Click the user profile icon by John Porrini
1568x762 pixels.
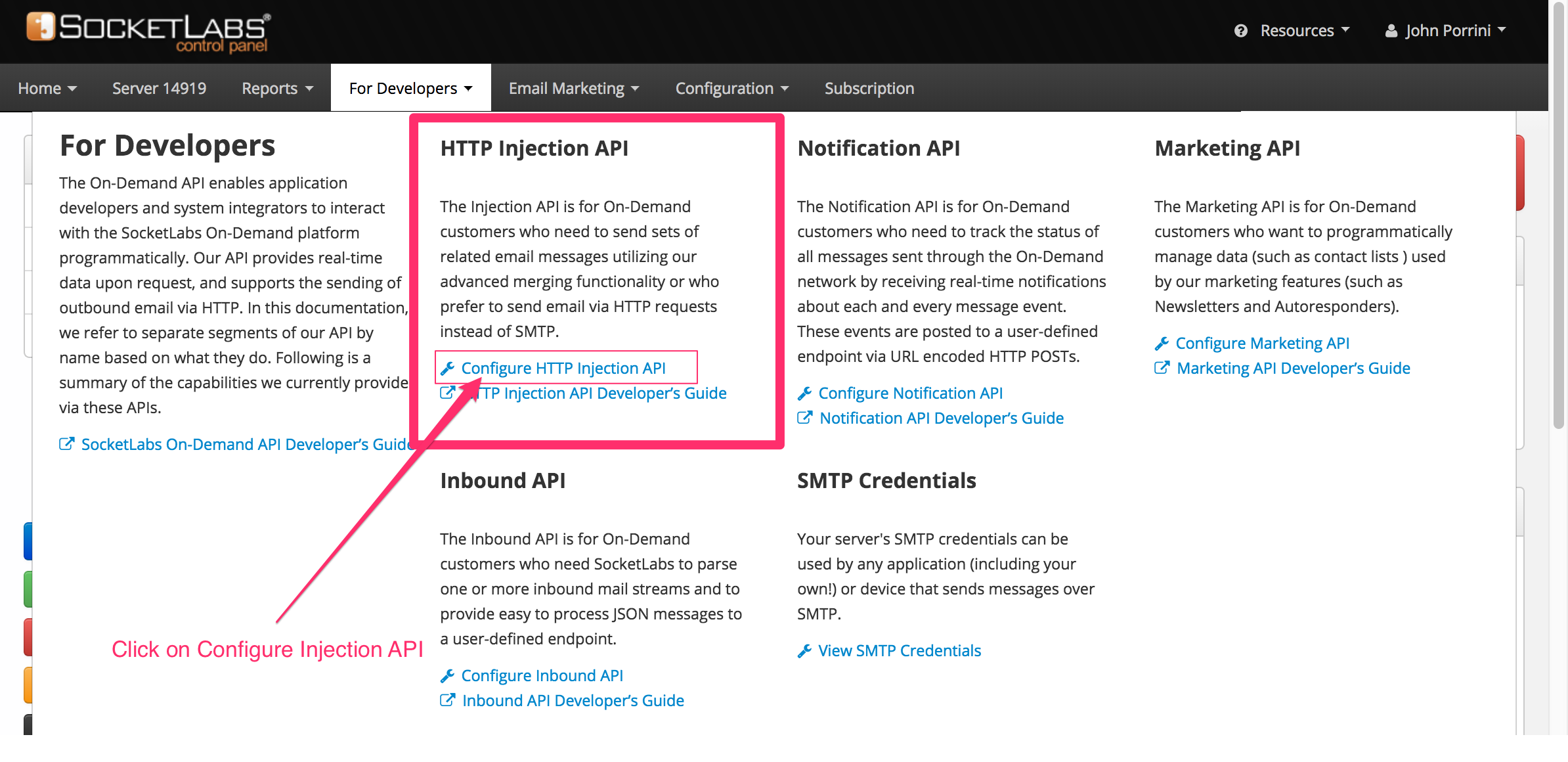tap(1391, 31)
